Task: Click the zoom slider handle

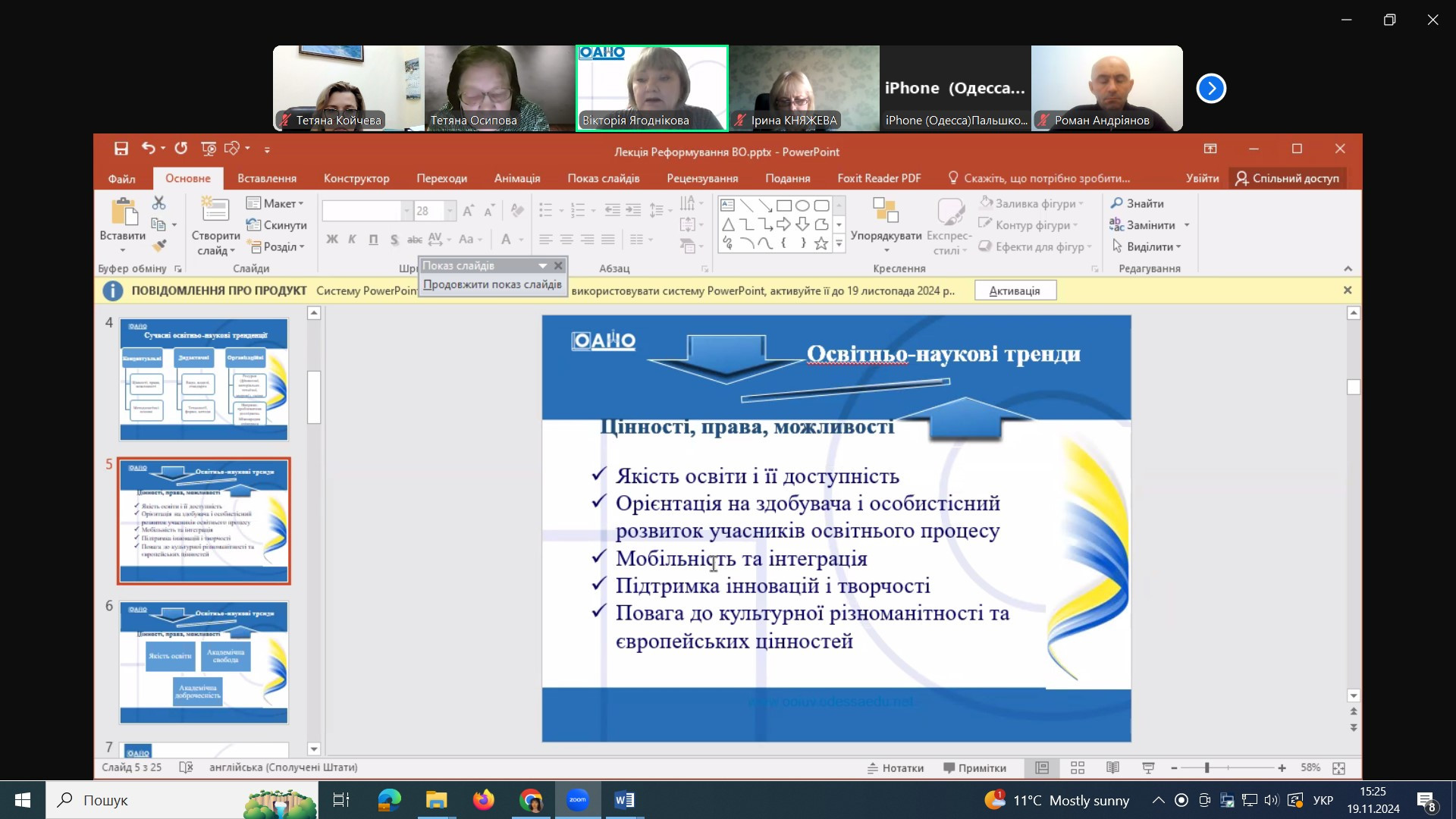Action: tap(1207, 768)
